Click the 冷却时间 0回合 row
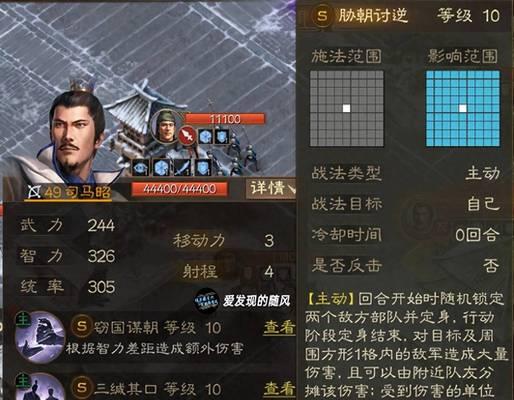 coord(405,235)
